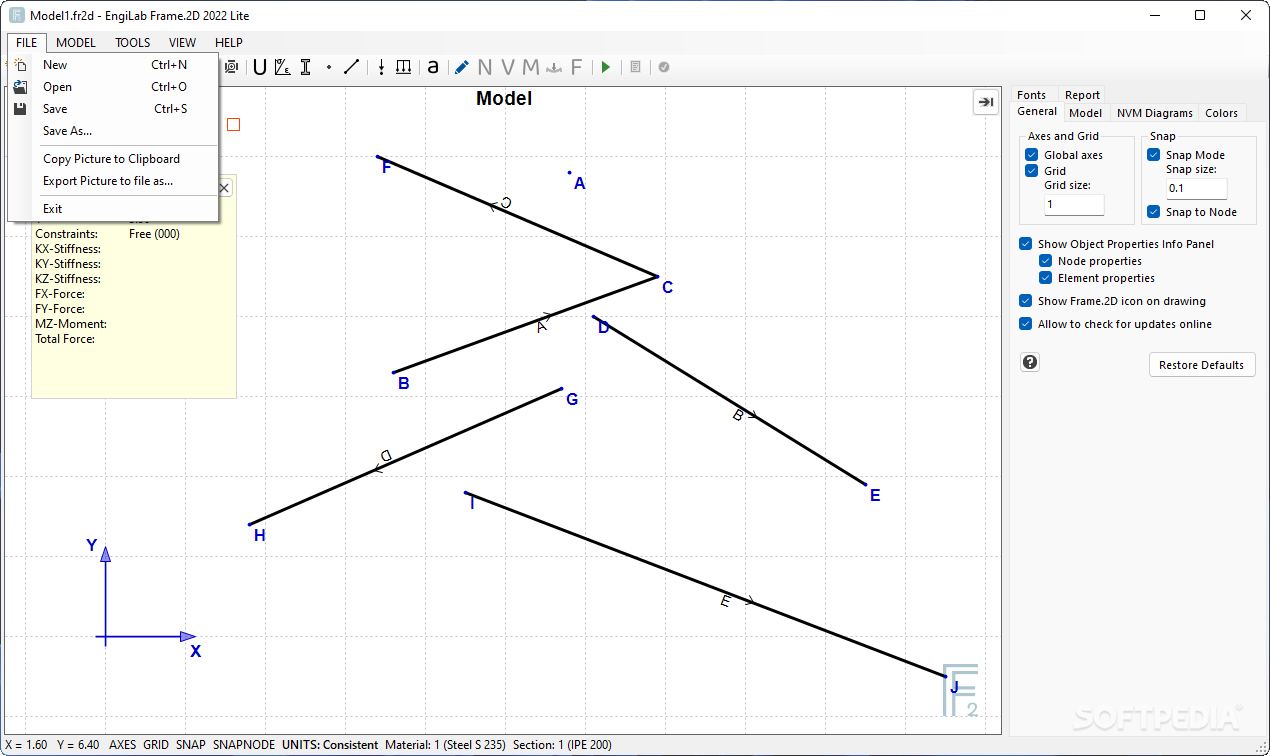Show the F reactions diagram icon
The width and height of the screenshot is (1270, 756).
(x=576, y=67)
